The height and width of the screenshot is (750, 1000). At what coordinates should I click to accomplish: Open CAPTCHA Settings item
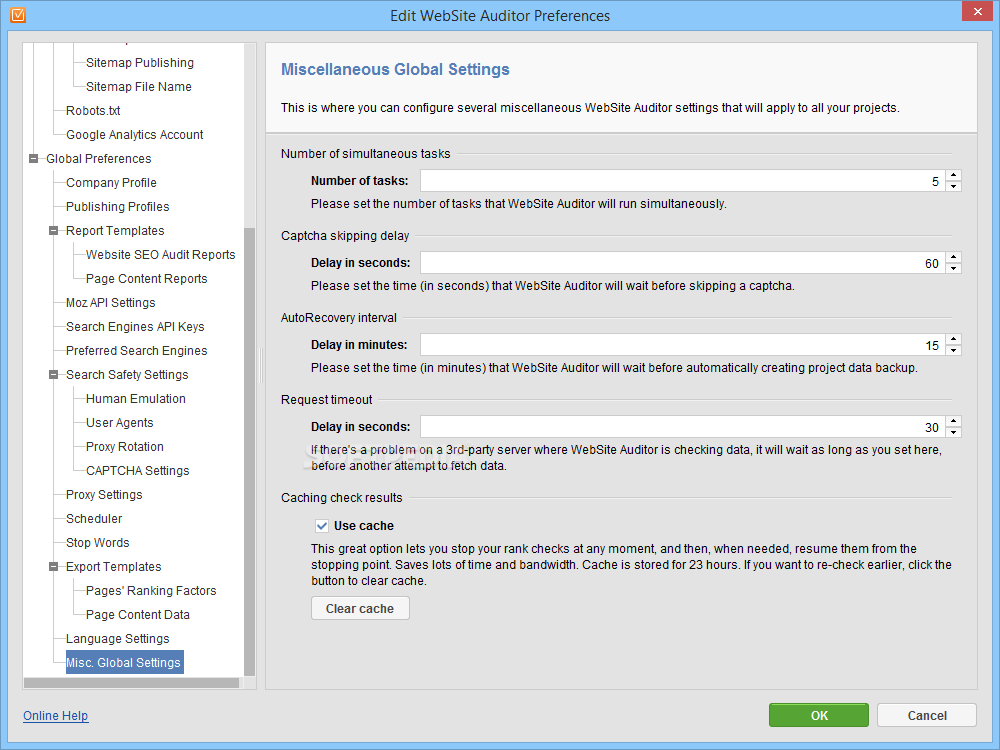pos(138,471)
